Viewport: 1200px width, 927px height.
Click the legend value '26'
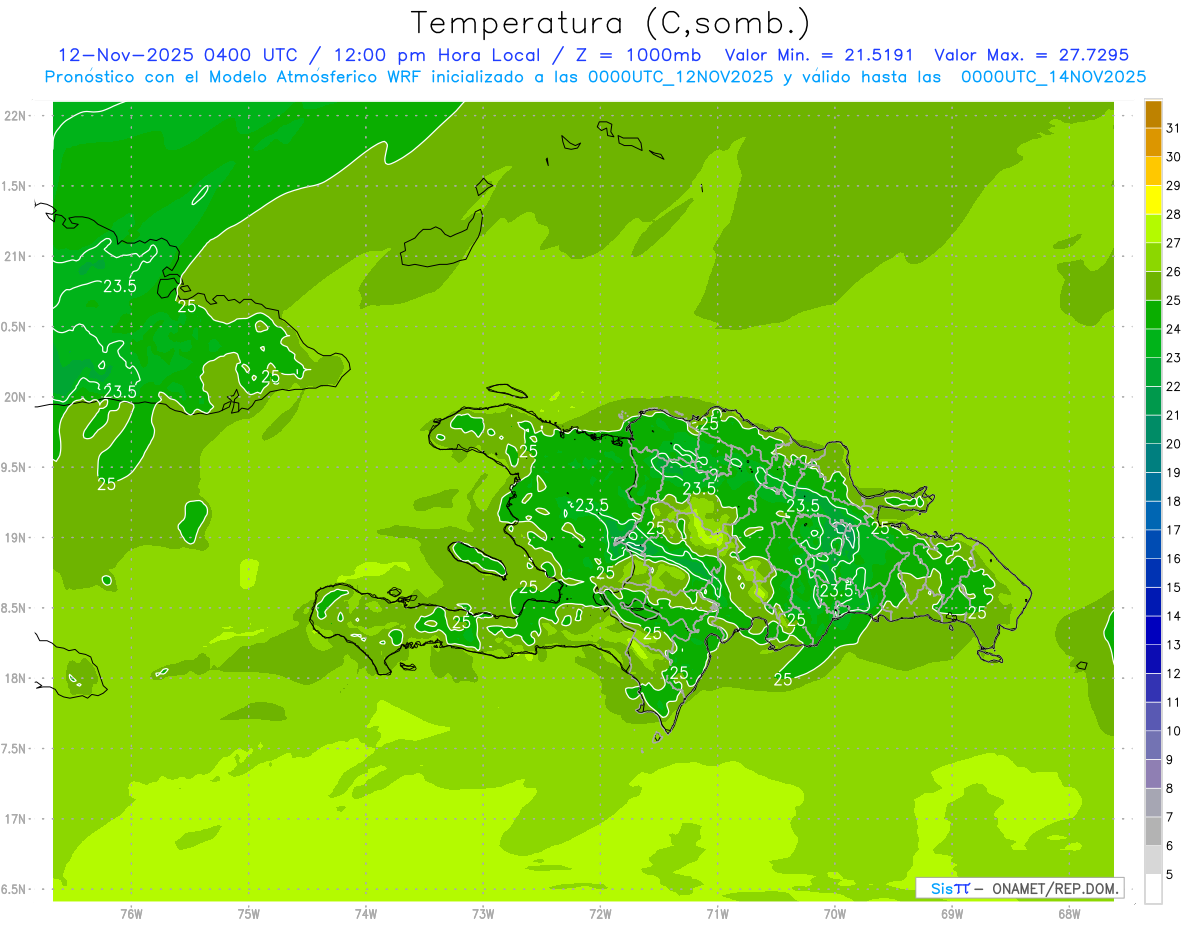click(x=1174, y=271)
